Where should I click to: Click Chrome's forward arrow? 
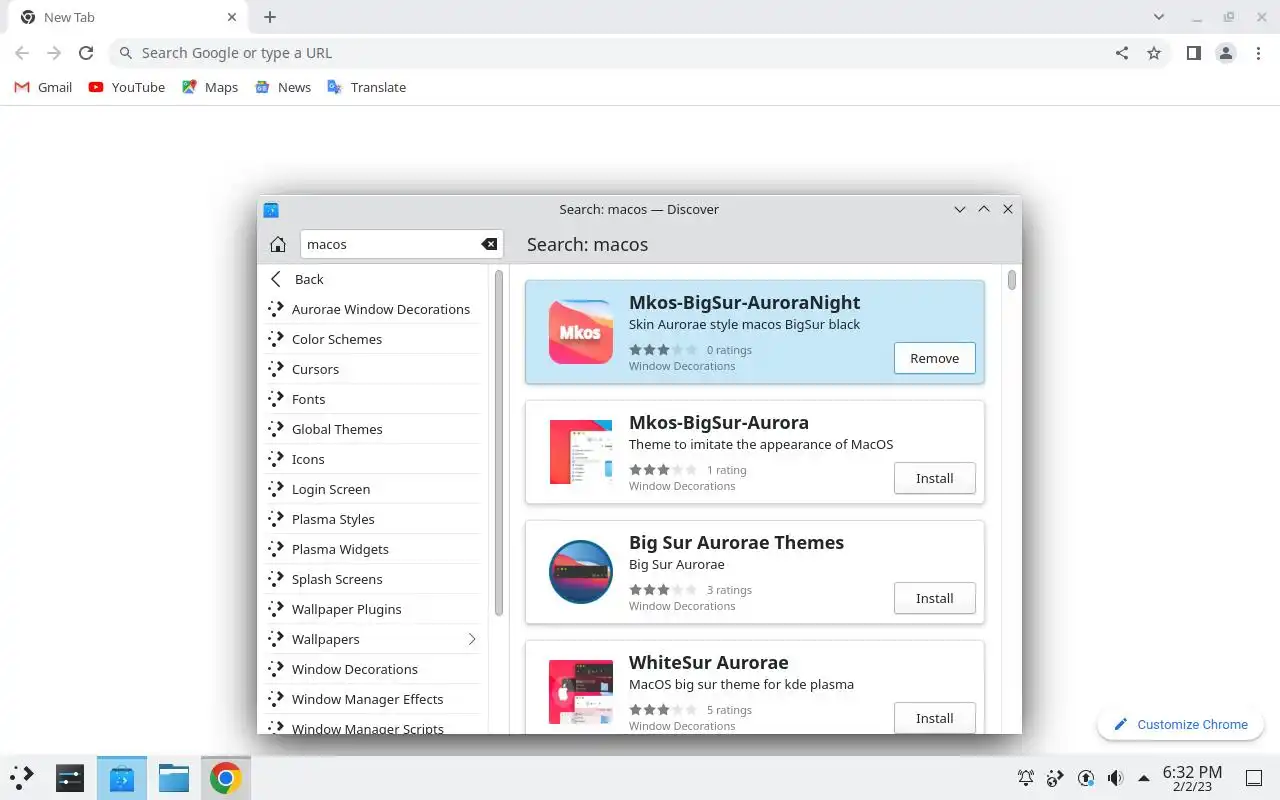(54, 53)
